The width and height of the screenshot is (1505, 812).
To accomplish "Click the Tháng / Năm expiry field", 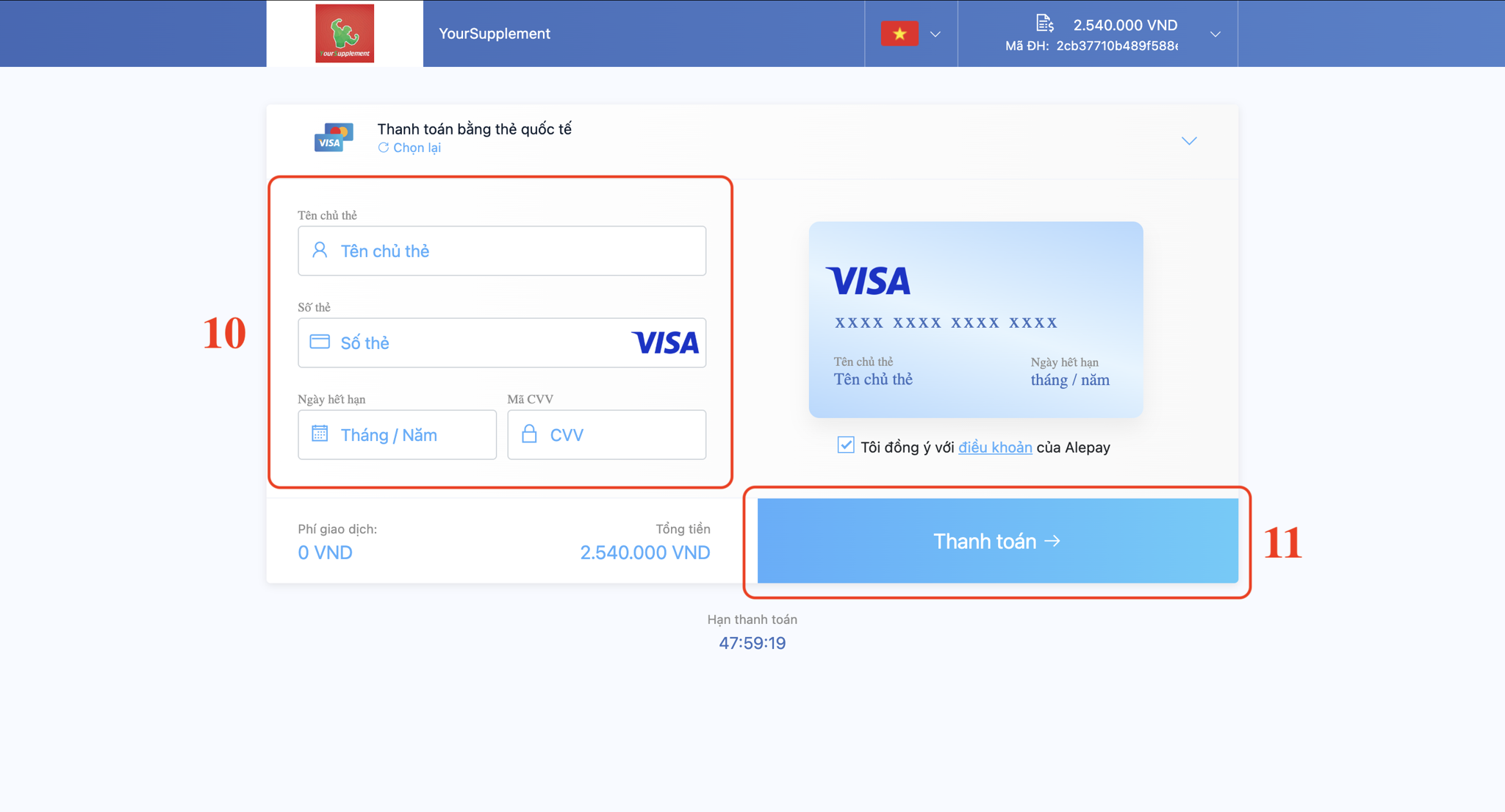I will point(397,434).
